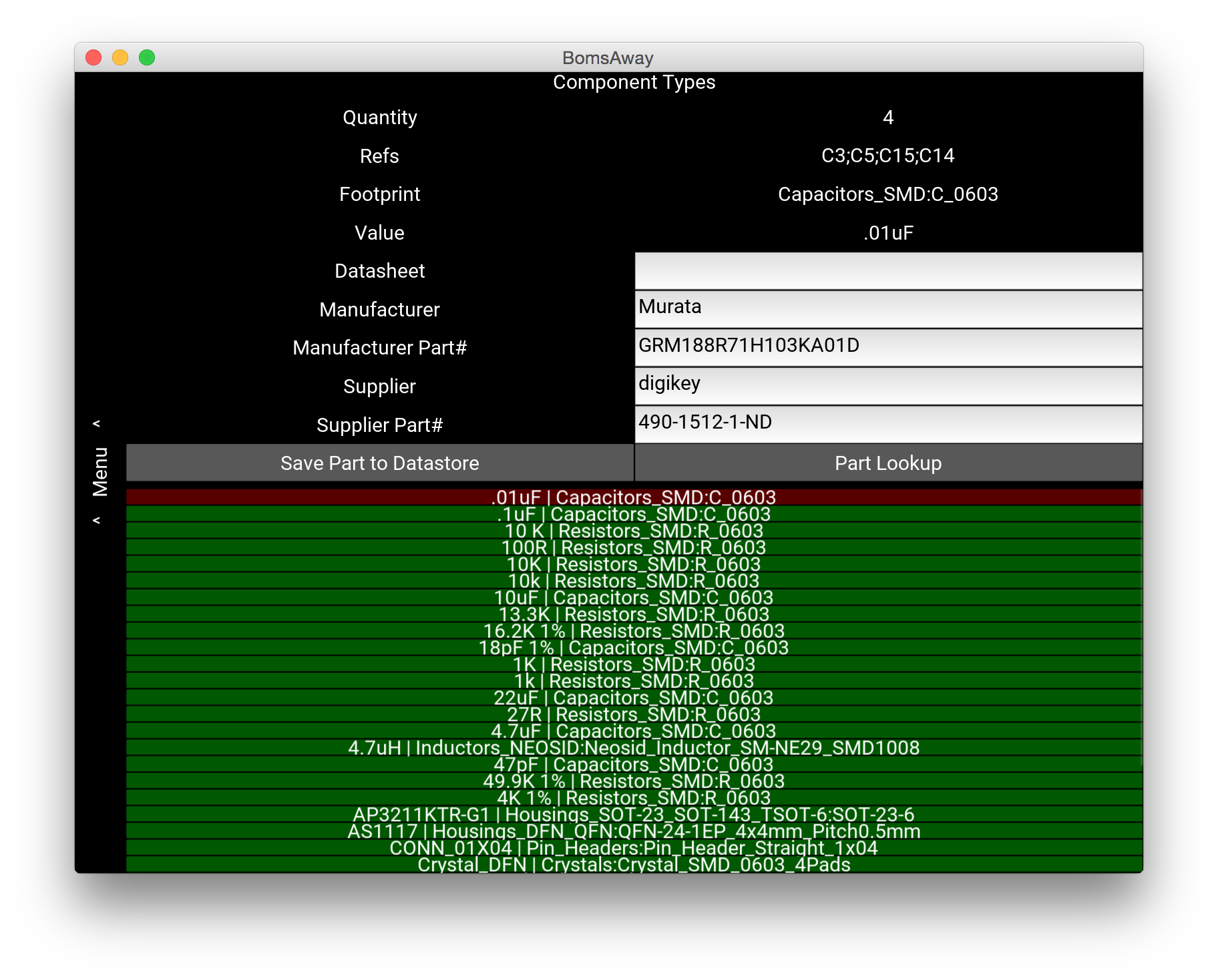Select the highlighted .01uF capacitor row
This screenshot has height=980, width=1218.
tap(634, 497)
